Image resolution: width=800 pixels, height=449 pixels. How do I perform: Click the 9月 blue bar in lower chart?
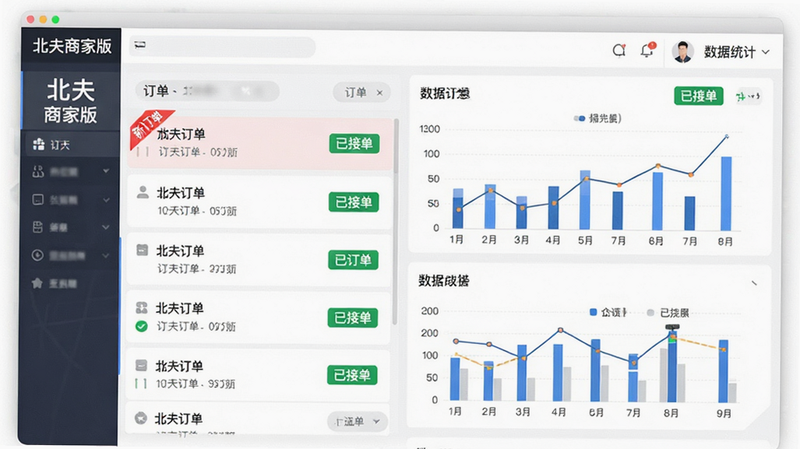click(x=723, y=370)
